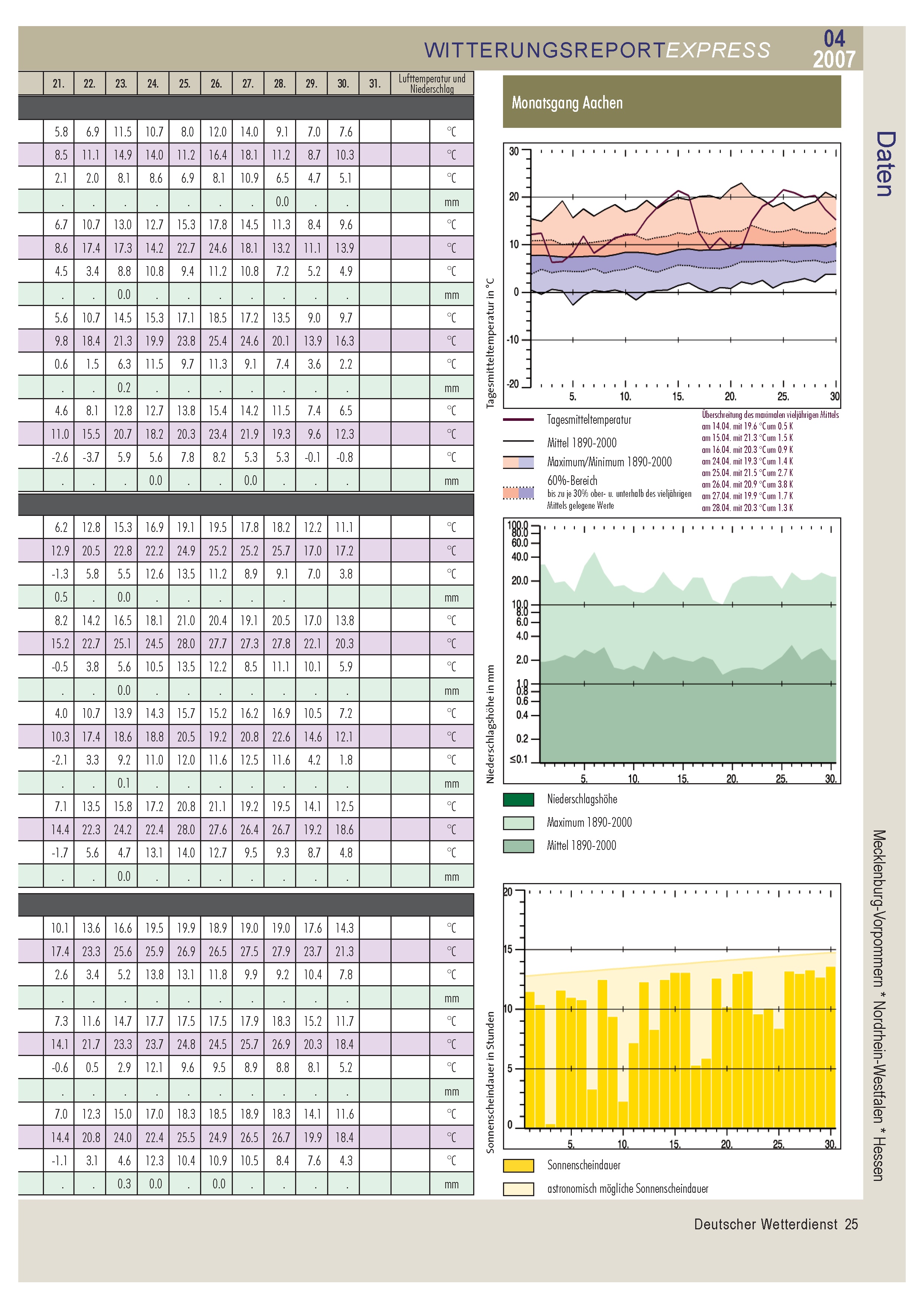The width and height of the screenshot is (924, 1308).
Task: Click the day 25. column header
Action: pos(184,83)
